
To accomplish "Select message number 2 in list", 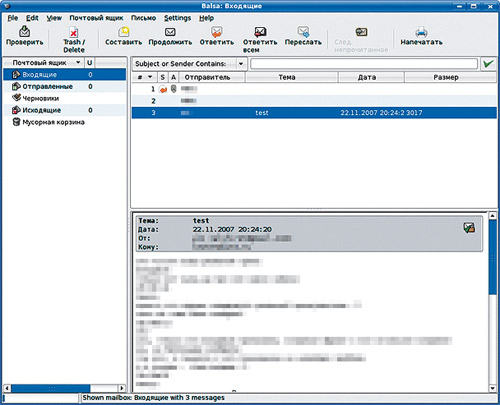I will tap(314, 101).
